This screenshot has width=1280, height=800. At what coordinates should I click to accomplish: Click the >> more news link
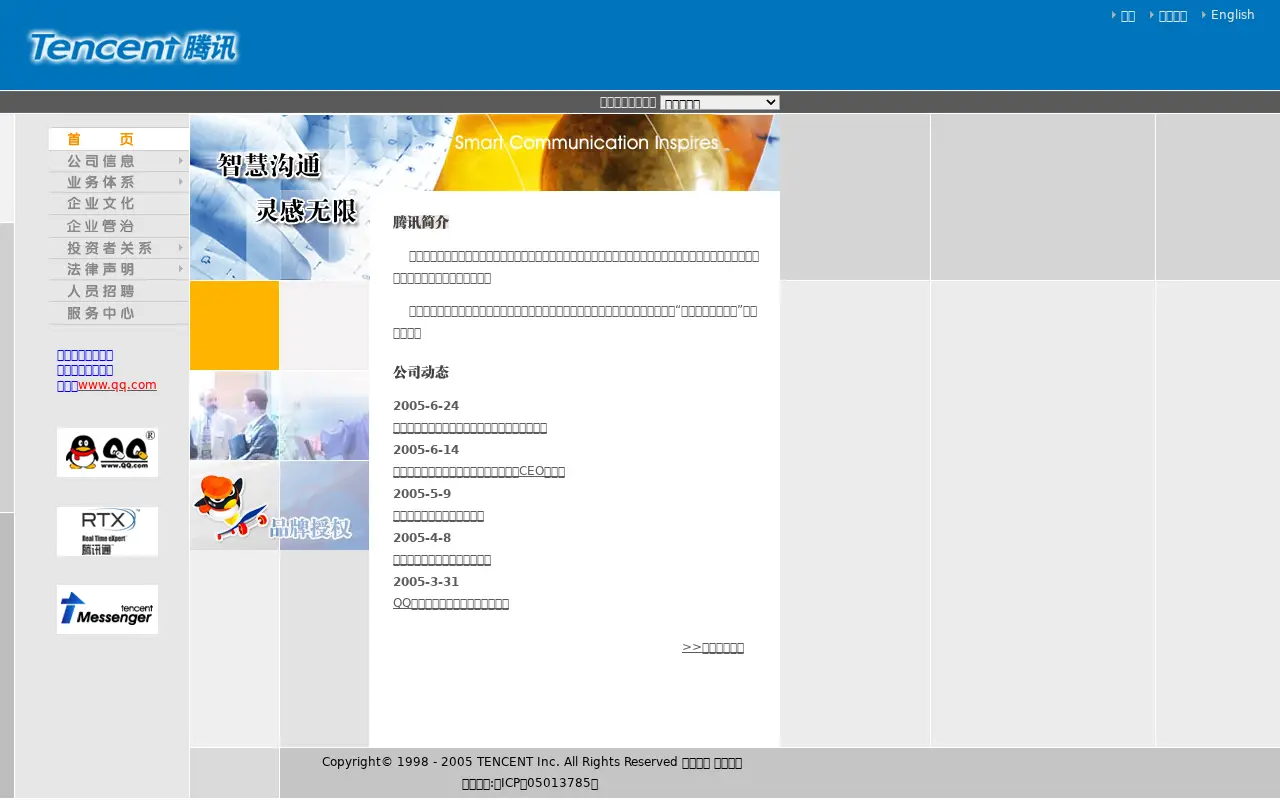pyautogui.click(x=713, y=648)
